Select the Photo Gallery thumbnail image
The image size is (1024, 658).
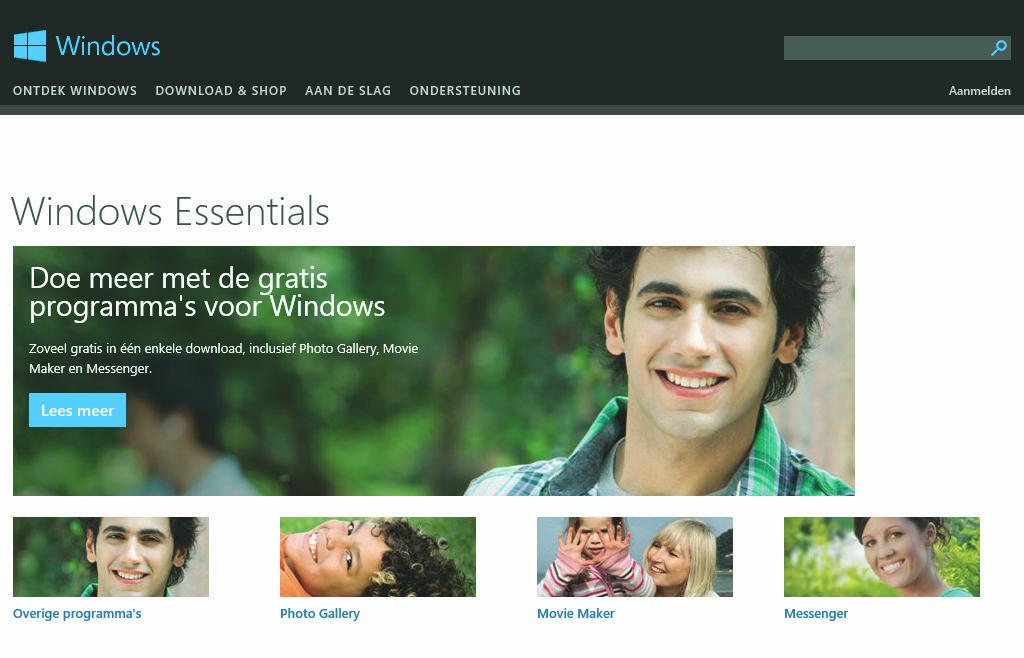tap(378, 557)
